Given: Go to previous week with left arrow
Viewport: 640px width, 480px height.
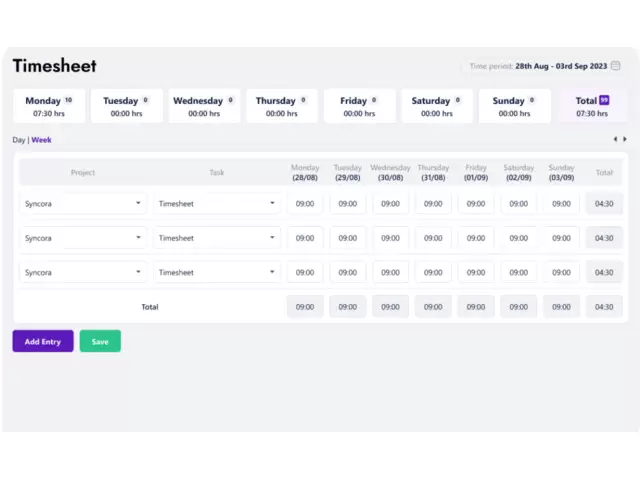Looking at the screenshot, I should click(x=615, y=139).
